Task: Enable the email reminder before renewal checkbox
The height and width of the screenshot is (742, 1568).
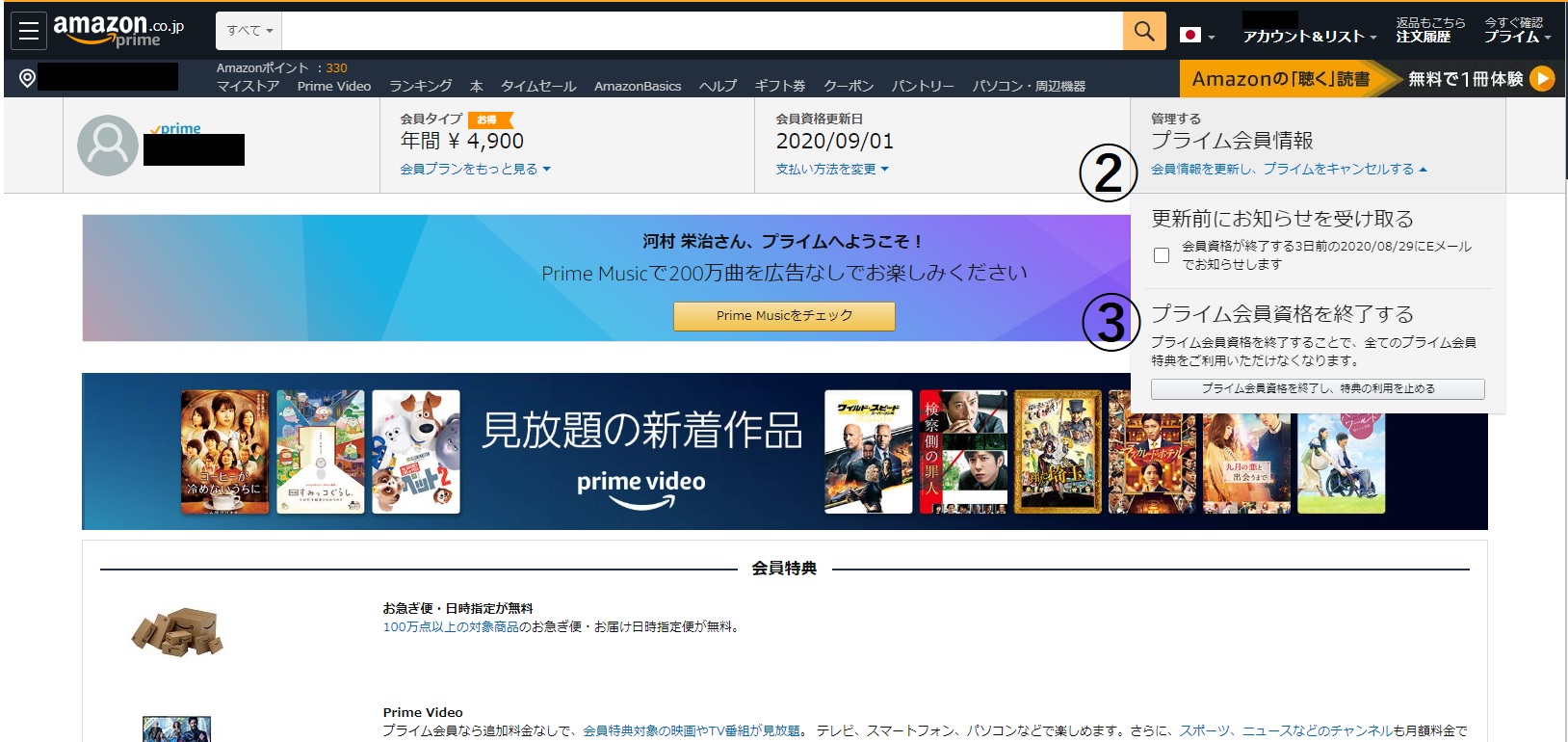Action: [1162, 255]
